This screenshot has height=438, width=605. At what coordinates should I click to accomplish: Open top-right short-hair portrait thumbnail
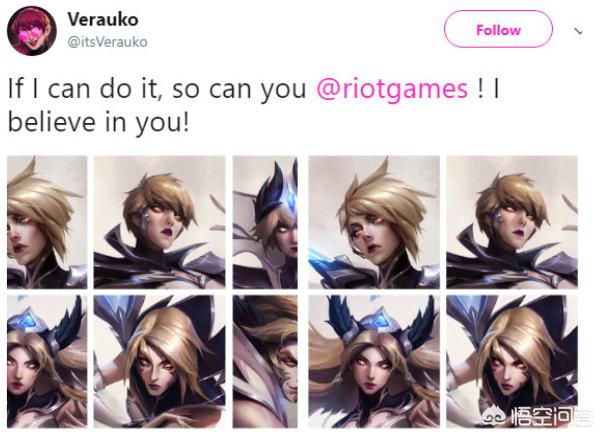pos(512,222)
